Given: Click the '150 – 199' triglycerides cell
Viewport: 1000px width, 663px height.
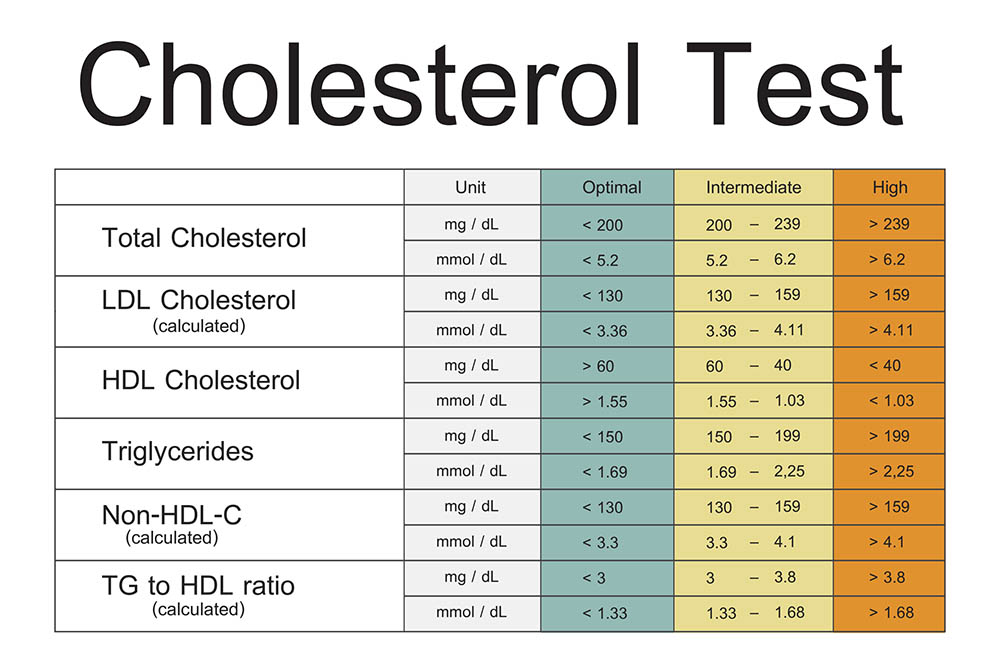Looking at the screenshot, I should point(753,436).
